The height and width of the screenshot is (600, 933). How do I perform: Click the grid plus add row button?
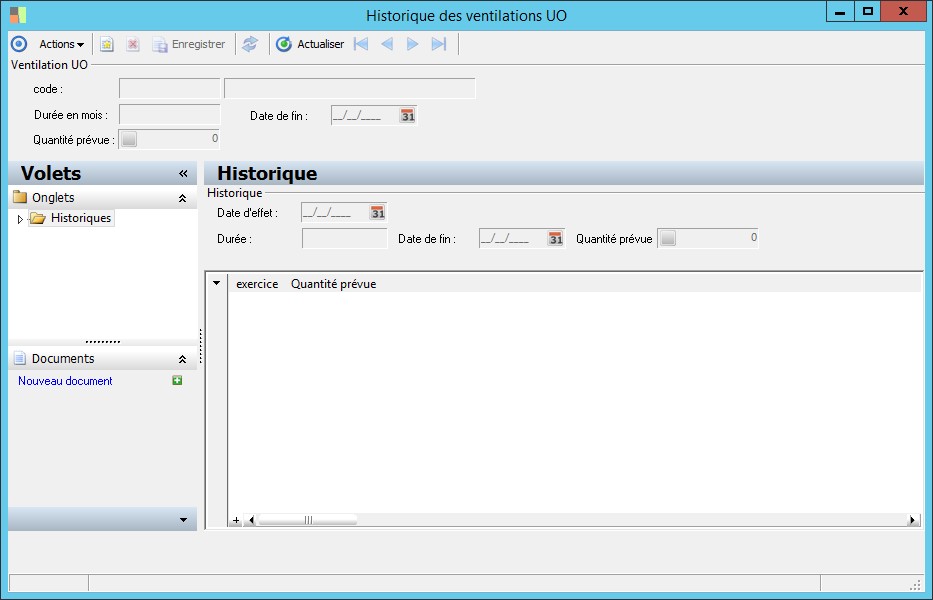tap(236, 520)
